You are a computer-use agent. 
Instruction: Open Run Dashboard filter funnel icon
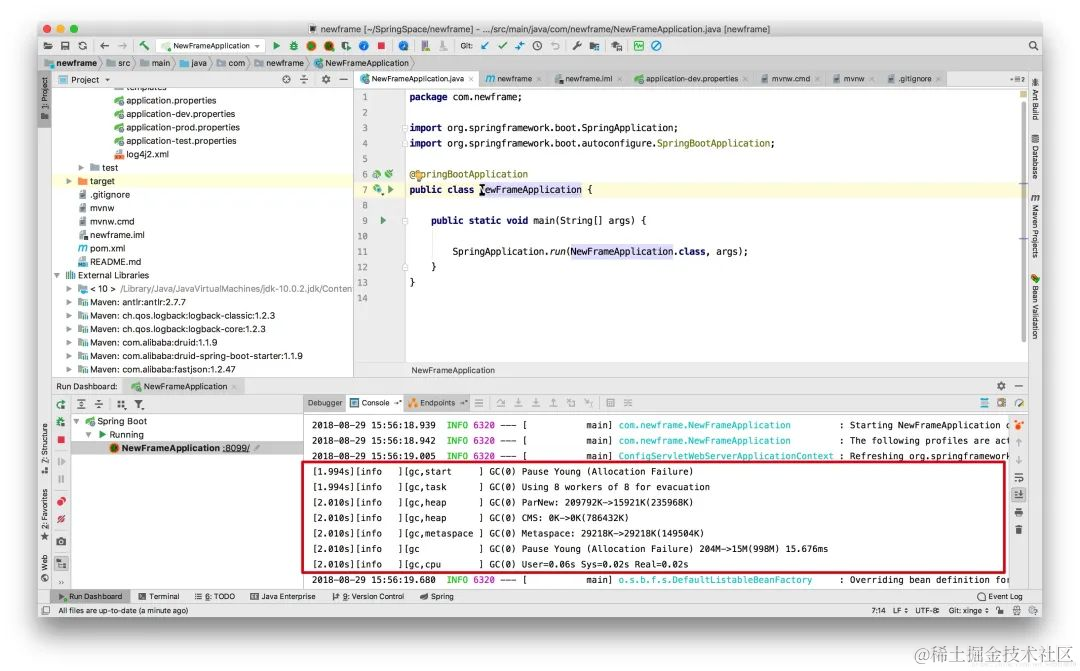(139, 404)
